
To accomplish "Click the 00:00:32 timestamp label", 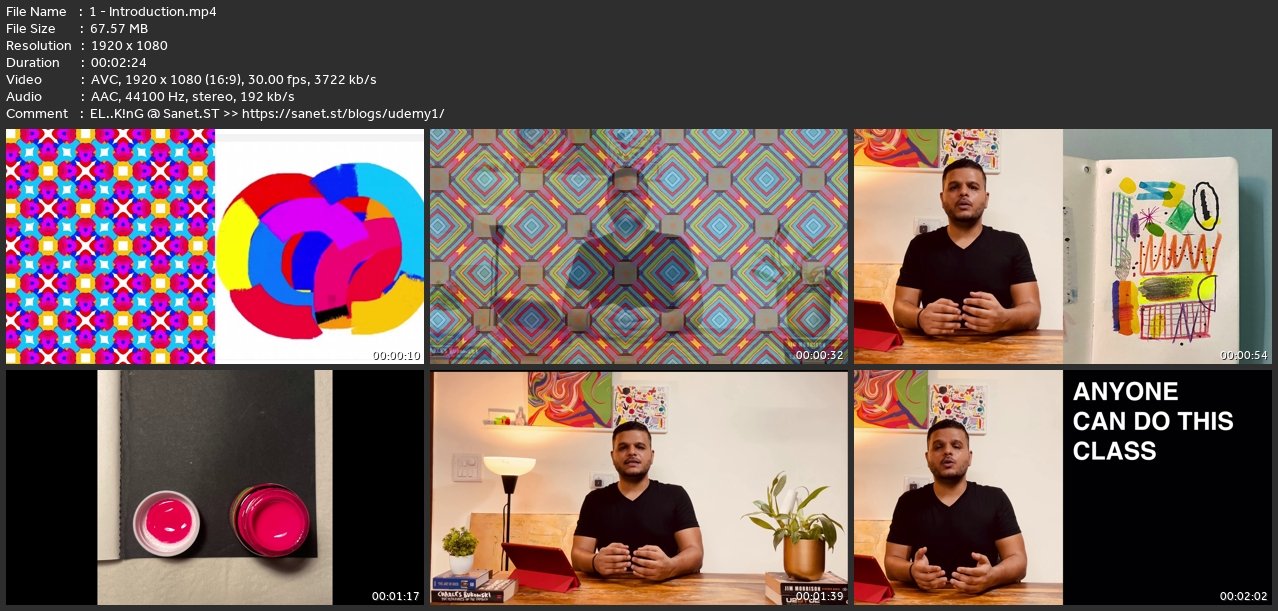I will (821, 355).
